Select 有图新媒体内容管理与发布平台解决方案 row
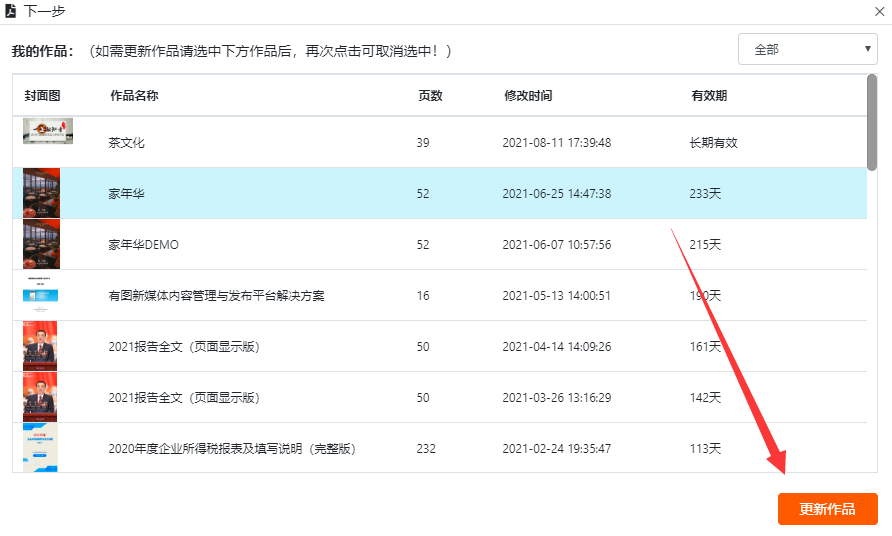Screen dimensions: 892x536 coord(216,296)
